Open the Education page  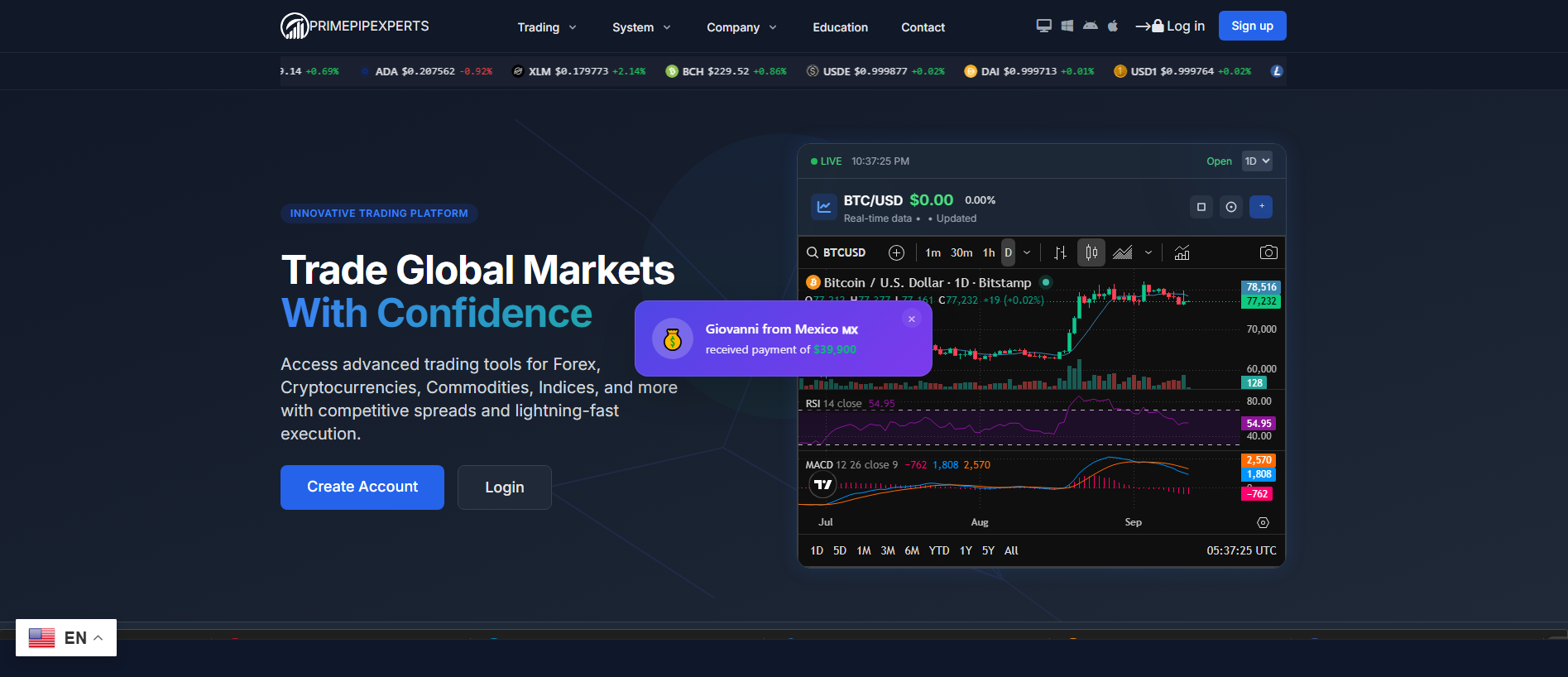click(841, 27)
